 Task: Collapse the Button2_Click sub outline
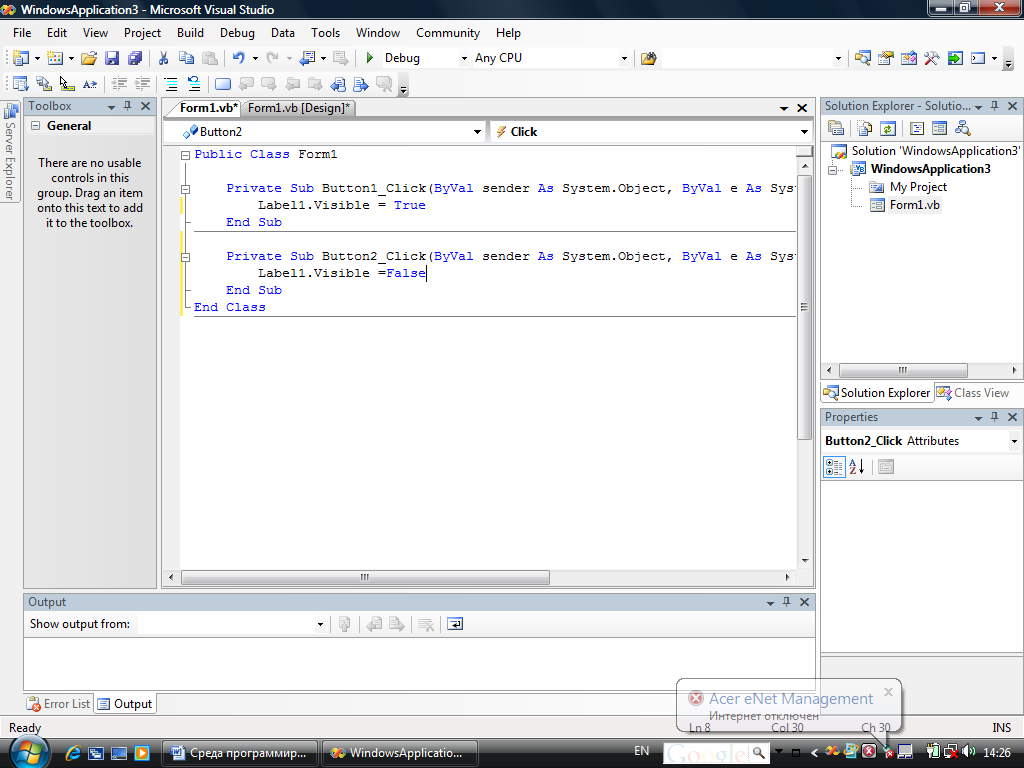tap(185, 257)
